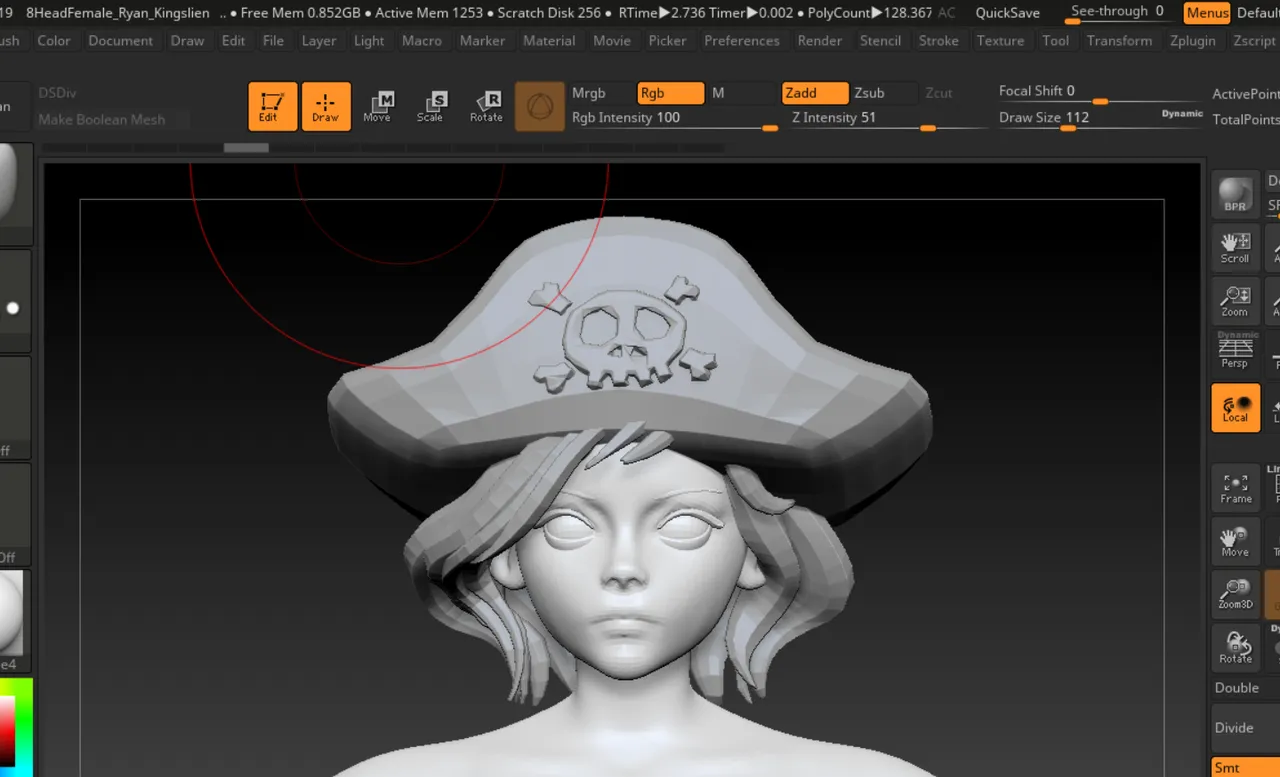Select the Zoom canvas icon
The image size is (1280, 777).
point(1236,301)
